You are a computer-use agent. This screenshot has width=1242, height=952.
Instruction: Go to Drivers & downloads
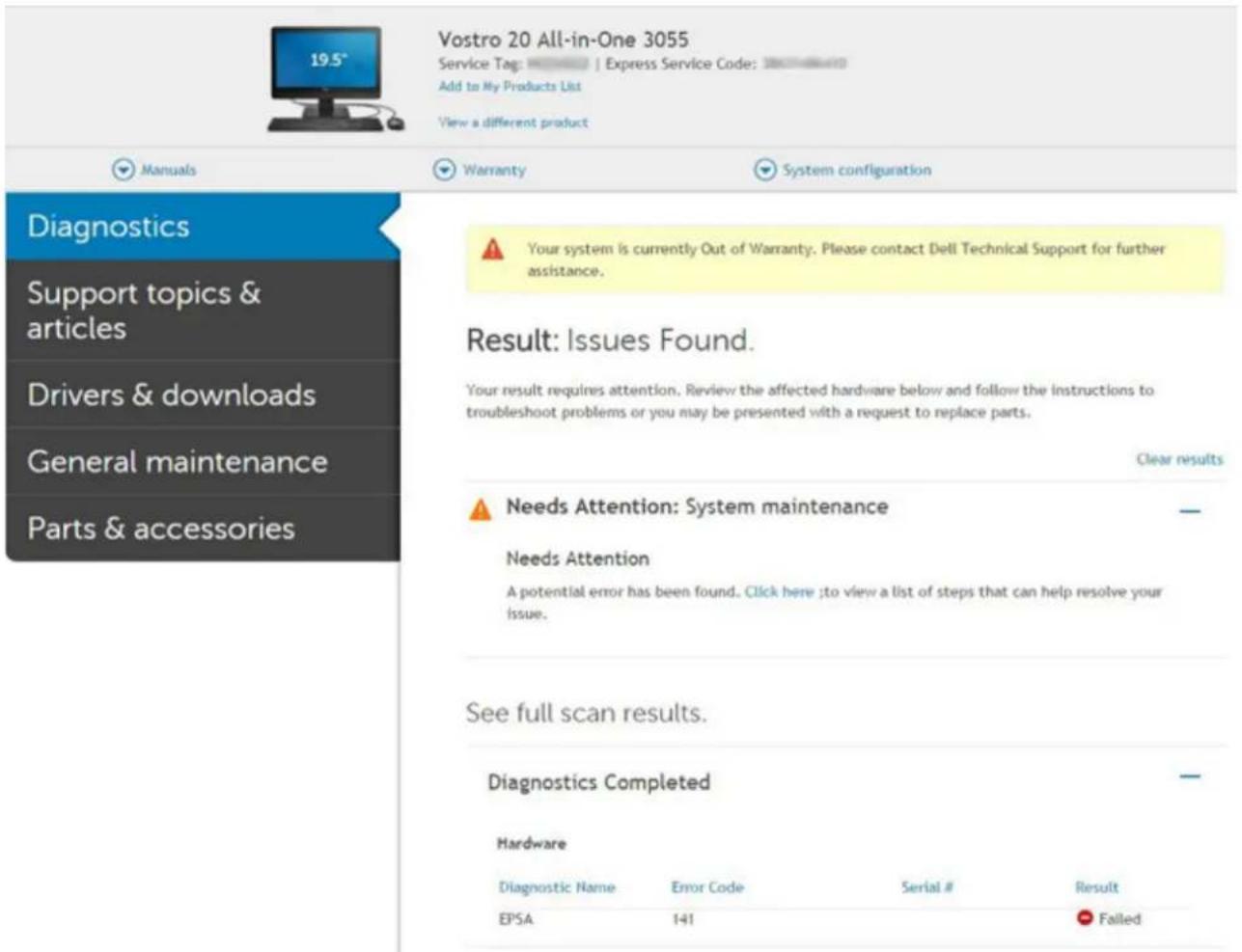pyautogui.click(x=203, y=394)
